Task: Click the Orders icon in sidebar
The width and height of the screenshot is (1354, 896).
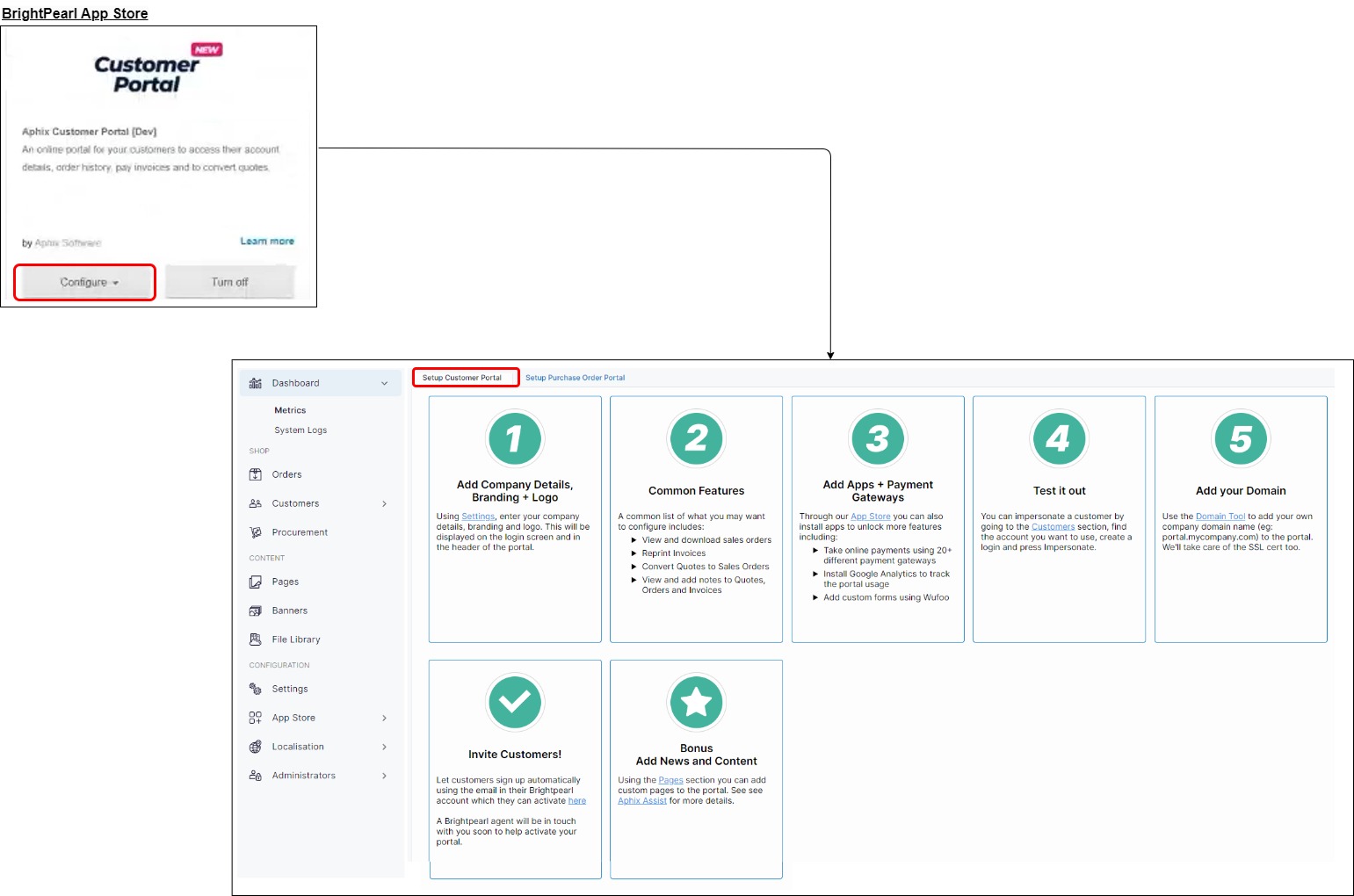Action: [256, 474]
